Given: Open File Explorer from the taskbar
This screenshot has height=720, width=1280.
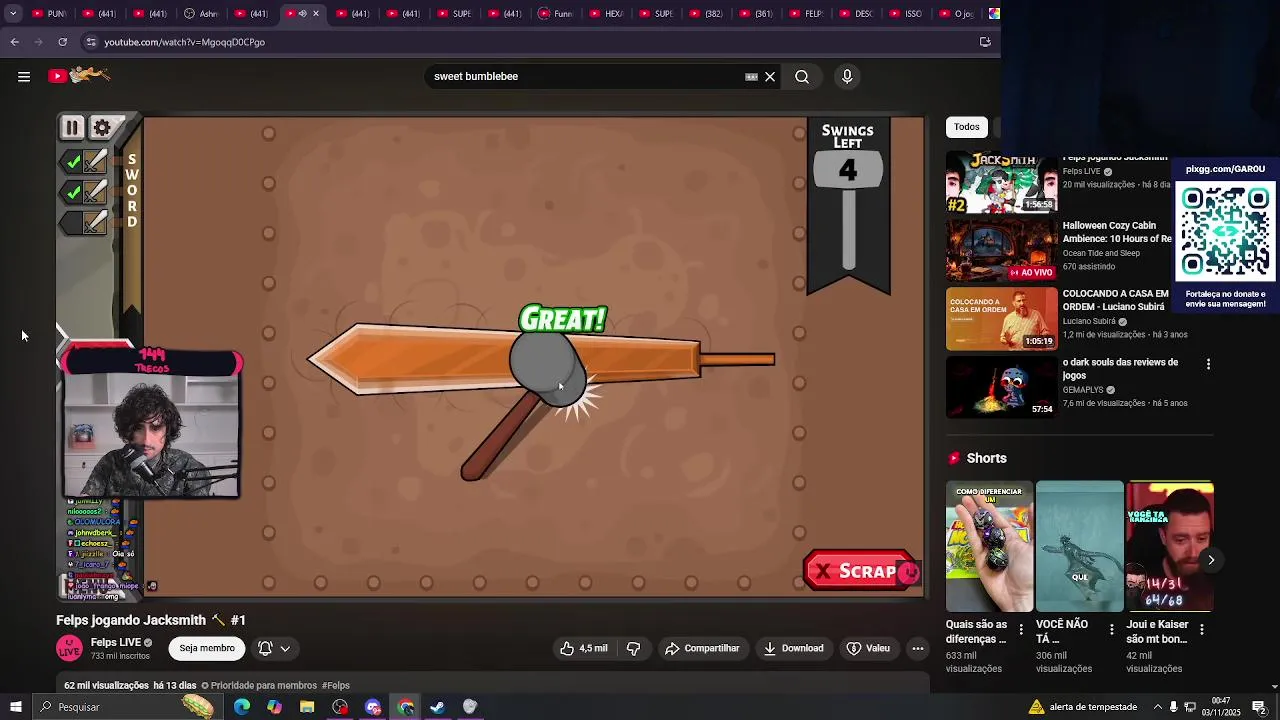Looking at the screenshot, I should (x=307, y=707).
